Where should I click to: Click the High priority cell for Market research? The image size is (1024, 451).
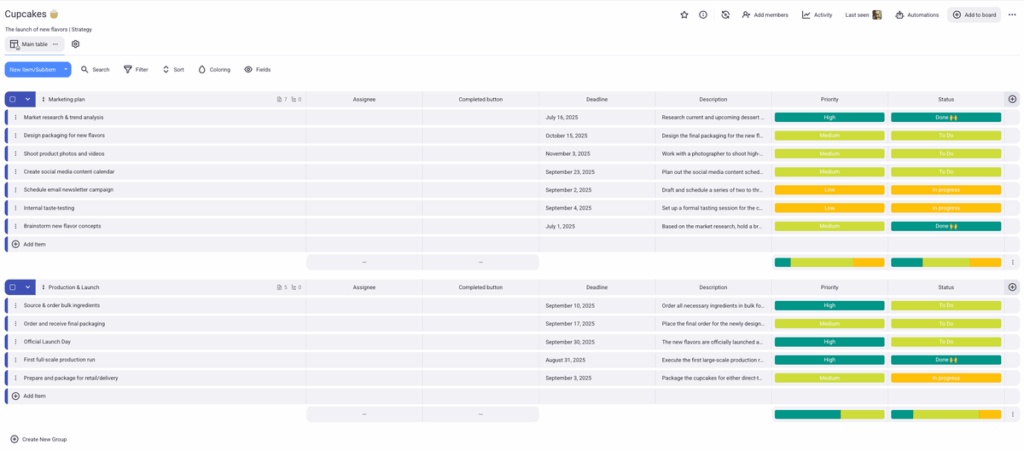pos(829,117)
